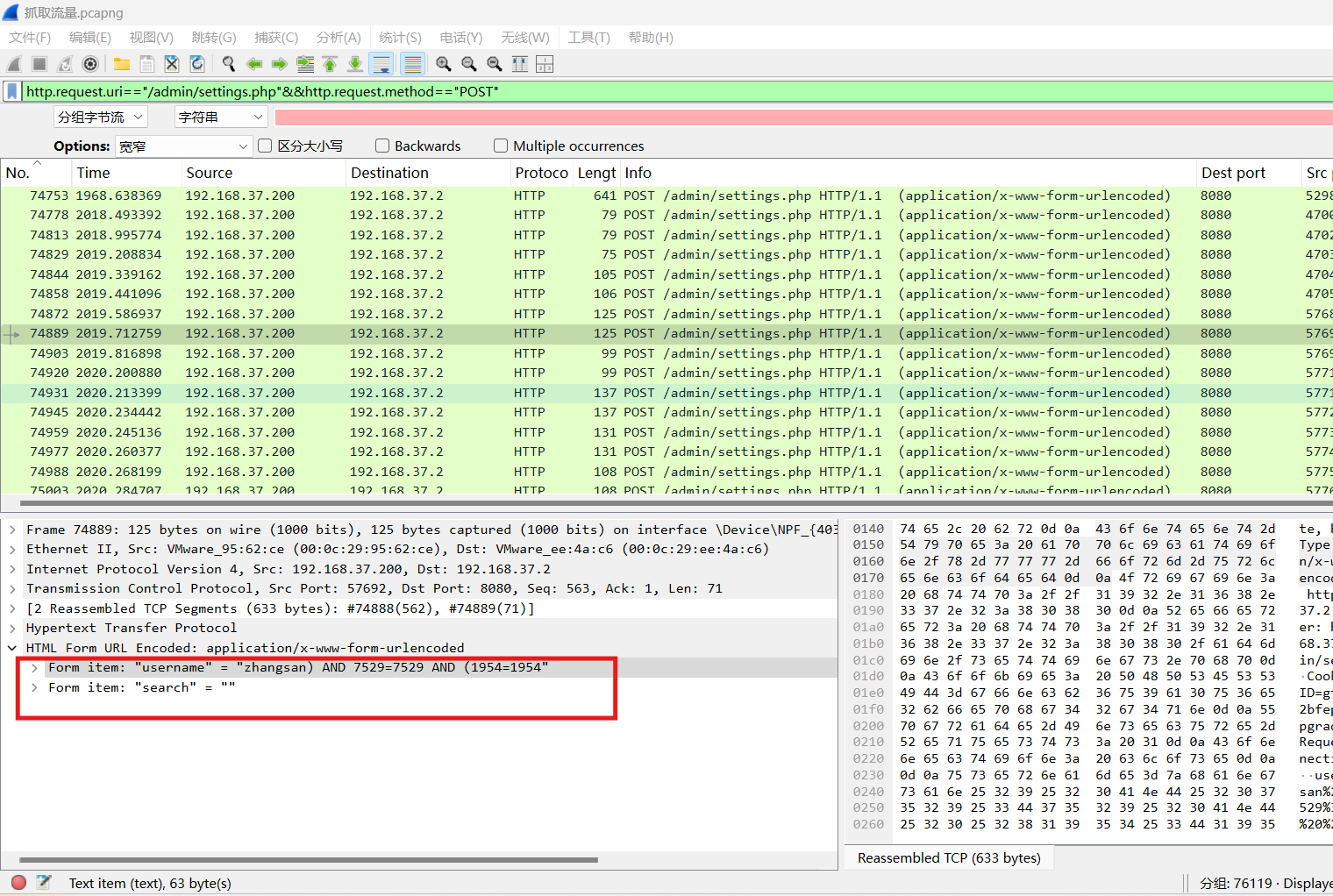This screenshot has width=1333, height=896.
Task: Open the 编辑(E) menu
Action: [x=90, y=38]
